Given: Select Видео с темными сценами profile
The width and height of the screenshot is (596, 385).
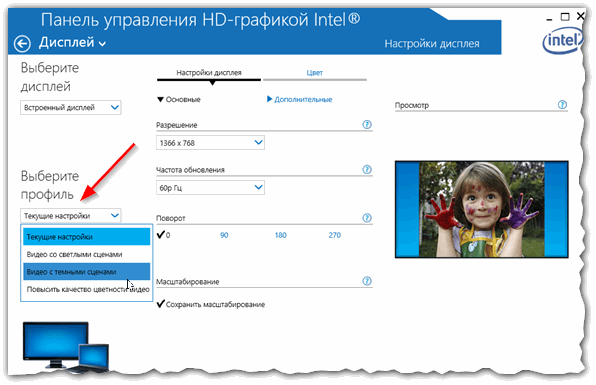Looking at the screenshot, I should pos(87,272).
